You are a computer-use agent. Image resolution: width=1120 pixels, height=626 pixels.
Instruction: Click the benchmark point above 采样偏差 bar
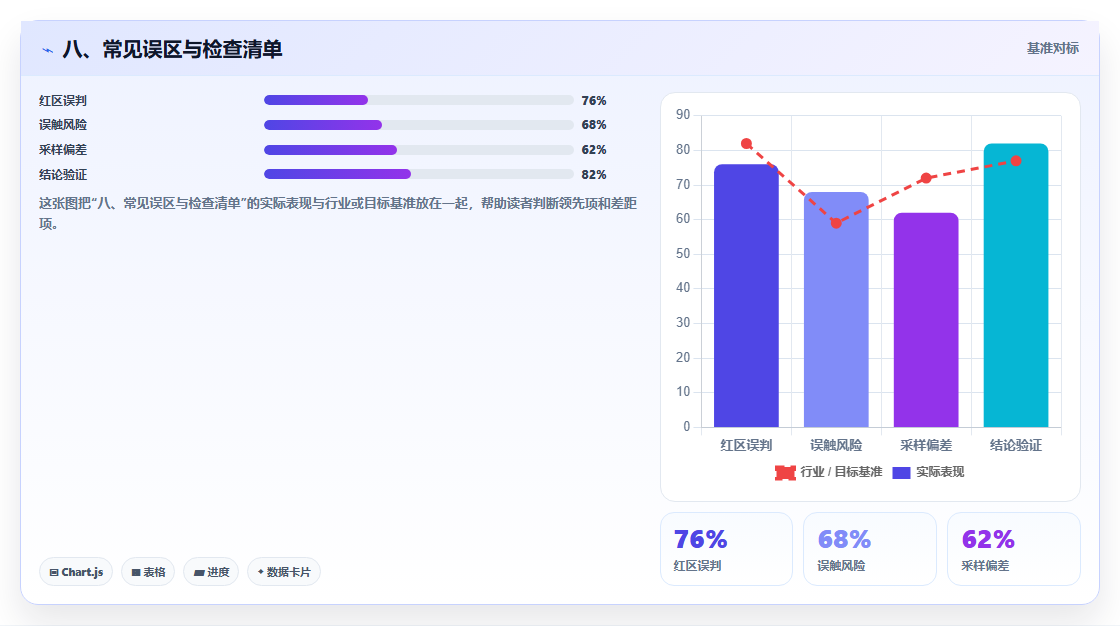926,178
